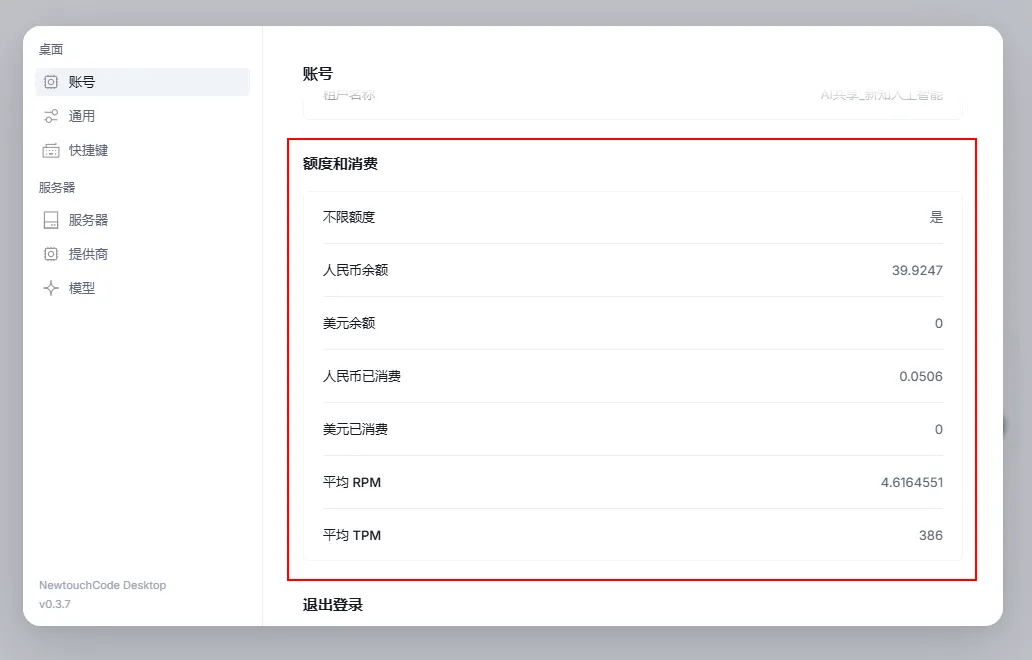Click the 平均 RPM label

coord(351,482)
